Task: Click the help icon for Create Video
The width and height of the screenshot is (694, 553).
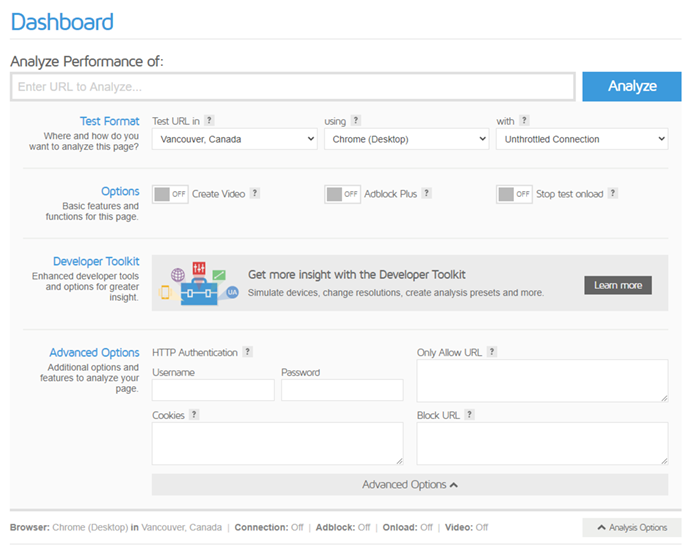Action: tap(254, 193)
